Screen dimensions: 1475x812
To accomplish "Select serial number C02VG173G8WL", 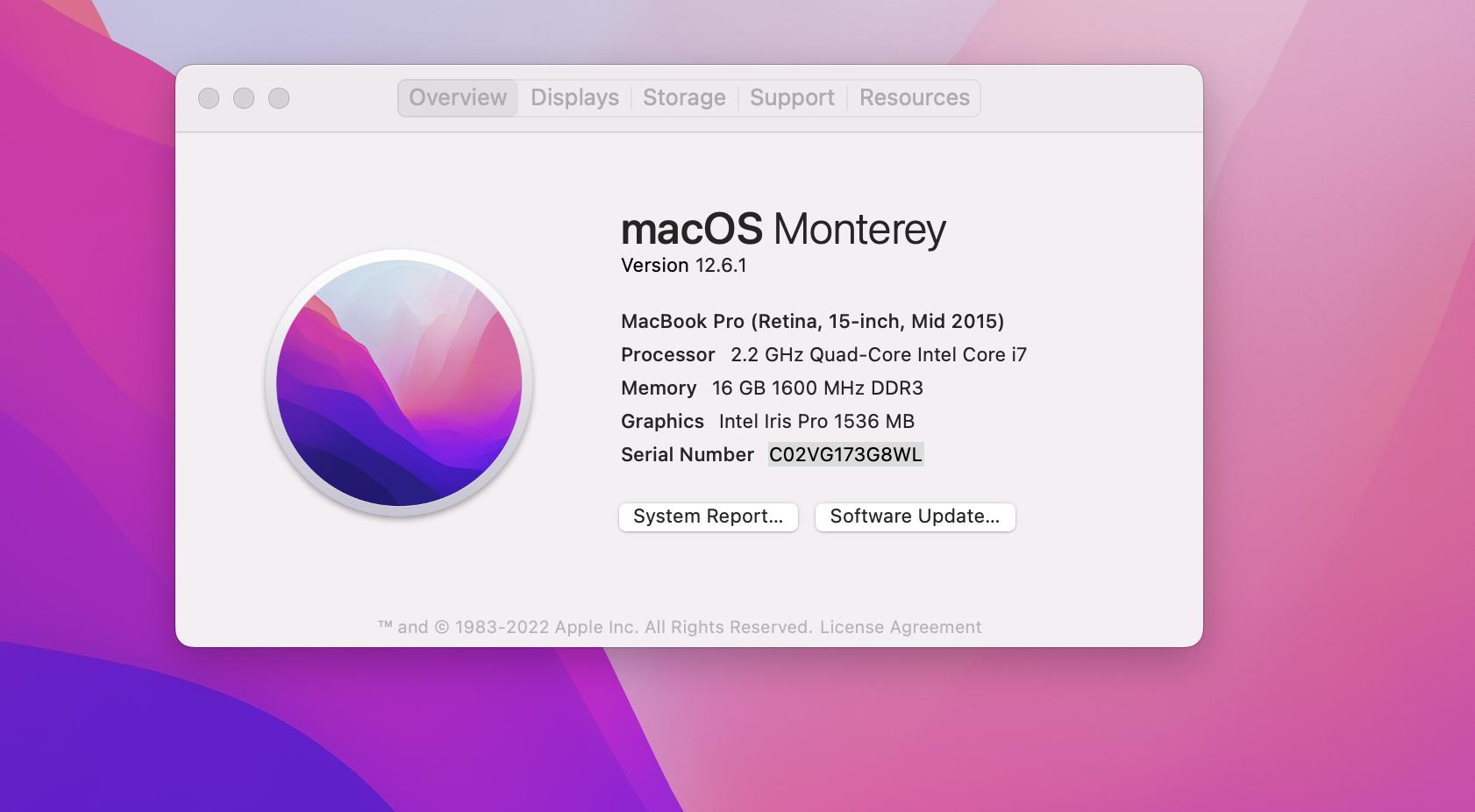I will click(845, 454).
